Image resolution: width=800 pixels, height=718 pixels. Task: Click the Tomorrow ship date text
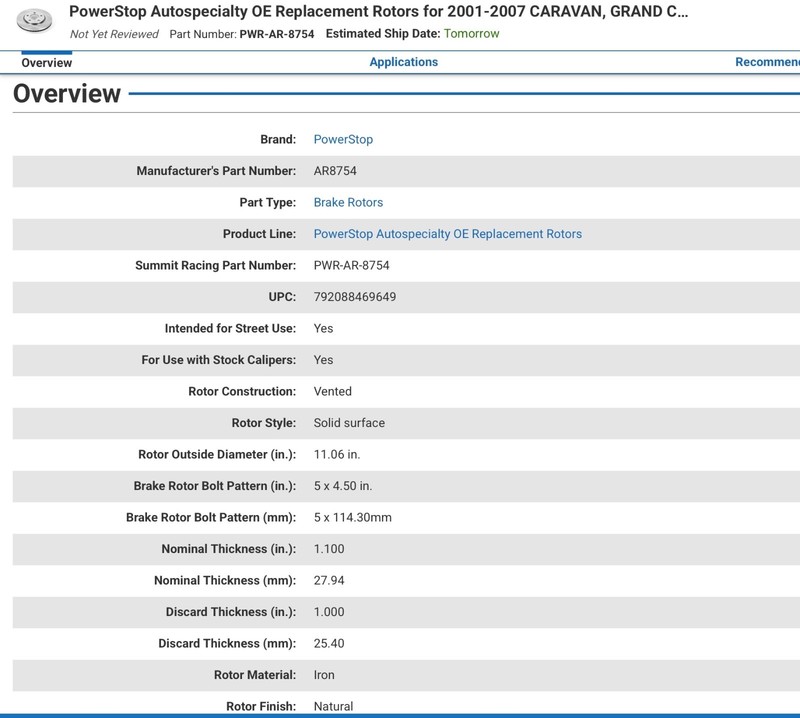point(471,34)
